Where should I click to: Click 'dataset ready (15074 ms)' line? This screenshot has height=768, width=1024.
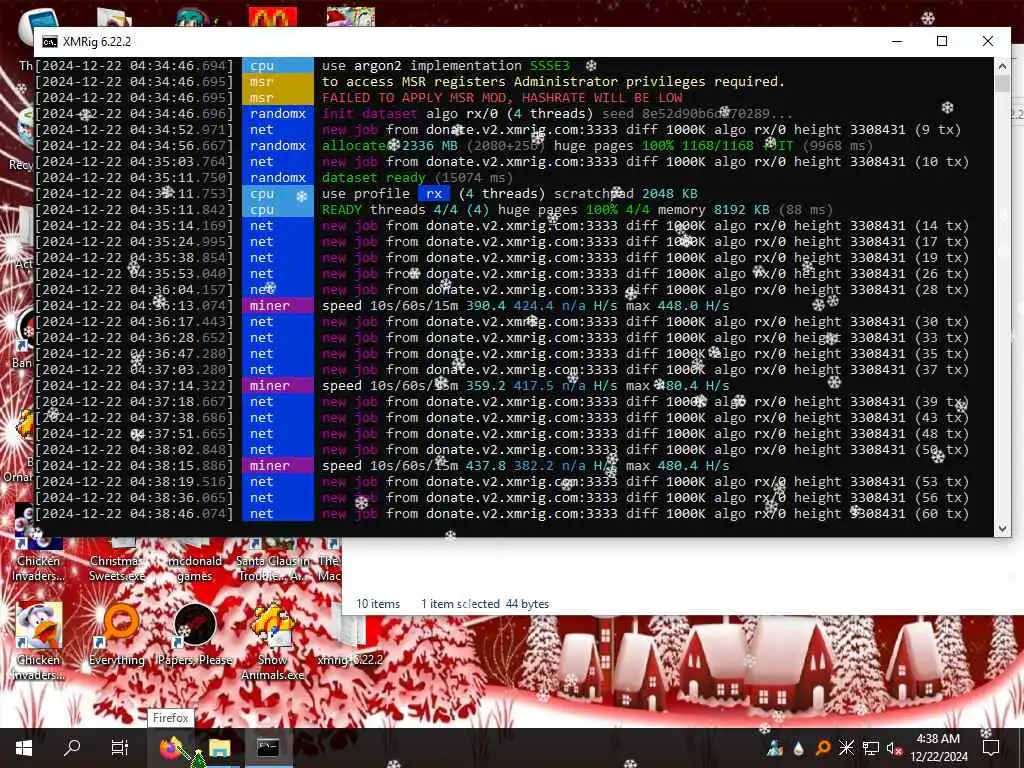pyautogui.click(x=417, y=178)
